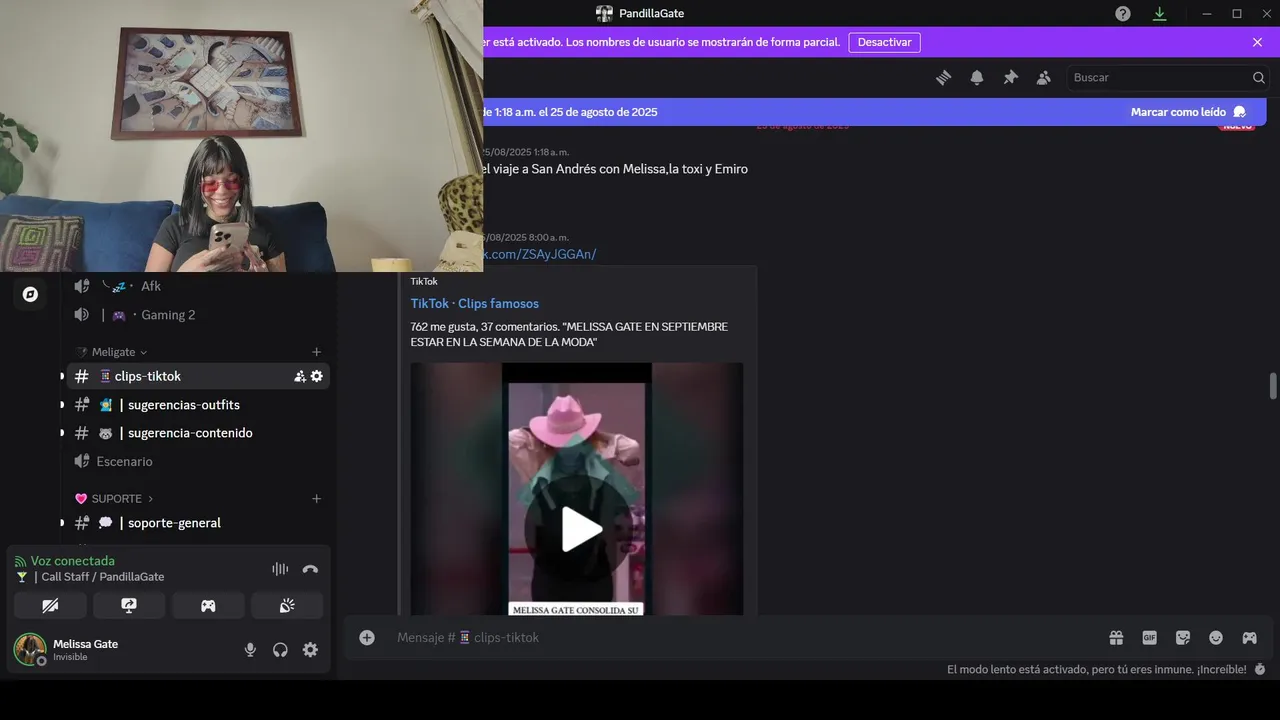
Task: Deafen with the headphones icon
Action: coord(280,650)
